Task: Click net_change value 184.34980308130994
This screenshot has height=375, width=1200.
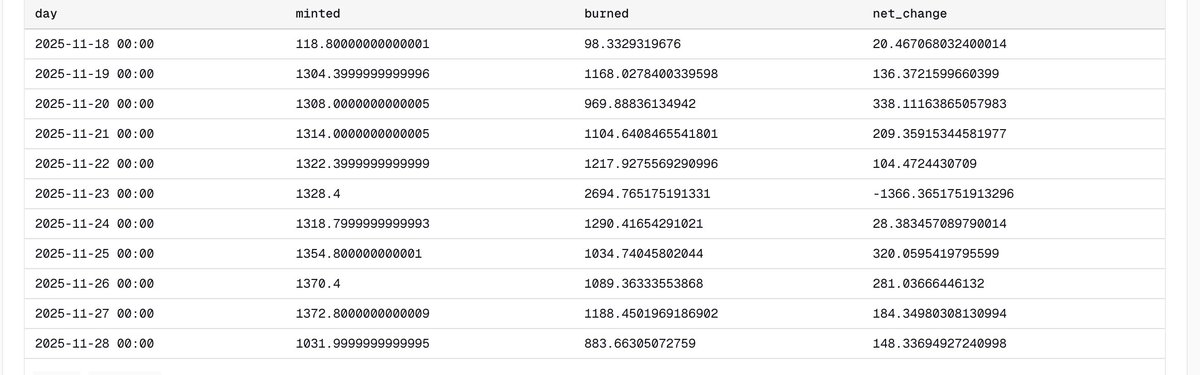Action: click(939, 314)
